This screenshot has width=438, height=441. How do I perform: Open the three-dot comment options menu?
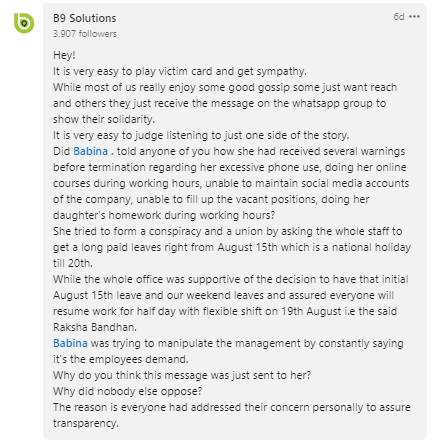point(414,16)
